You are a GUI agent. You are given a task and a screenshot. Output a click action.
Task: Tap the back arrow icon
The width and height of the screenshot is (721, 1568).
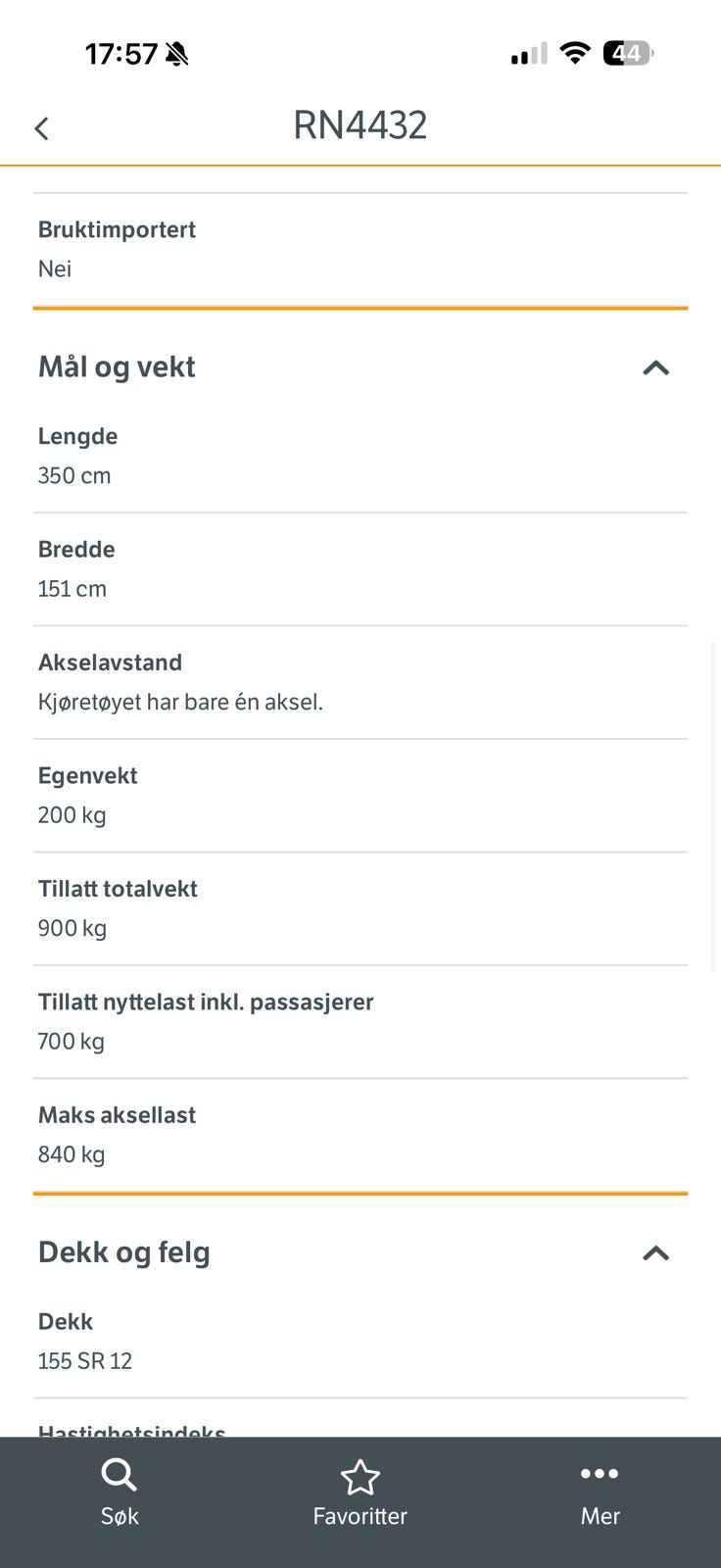(41, 128)
